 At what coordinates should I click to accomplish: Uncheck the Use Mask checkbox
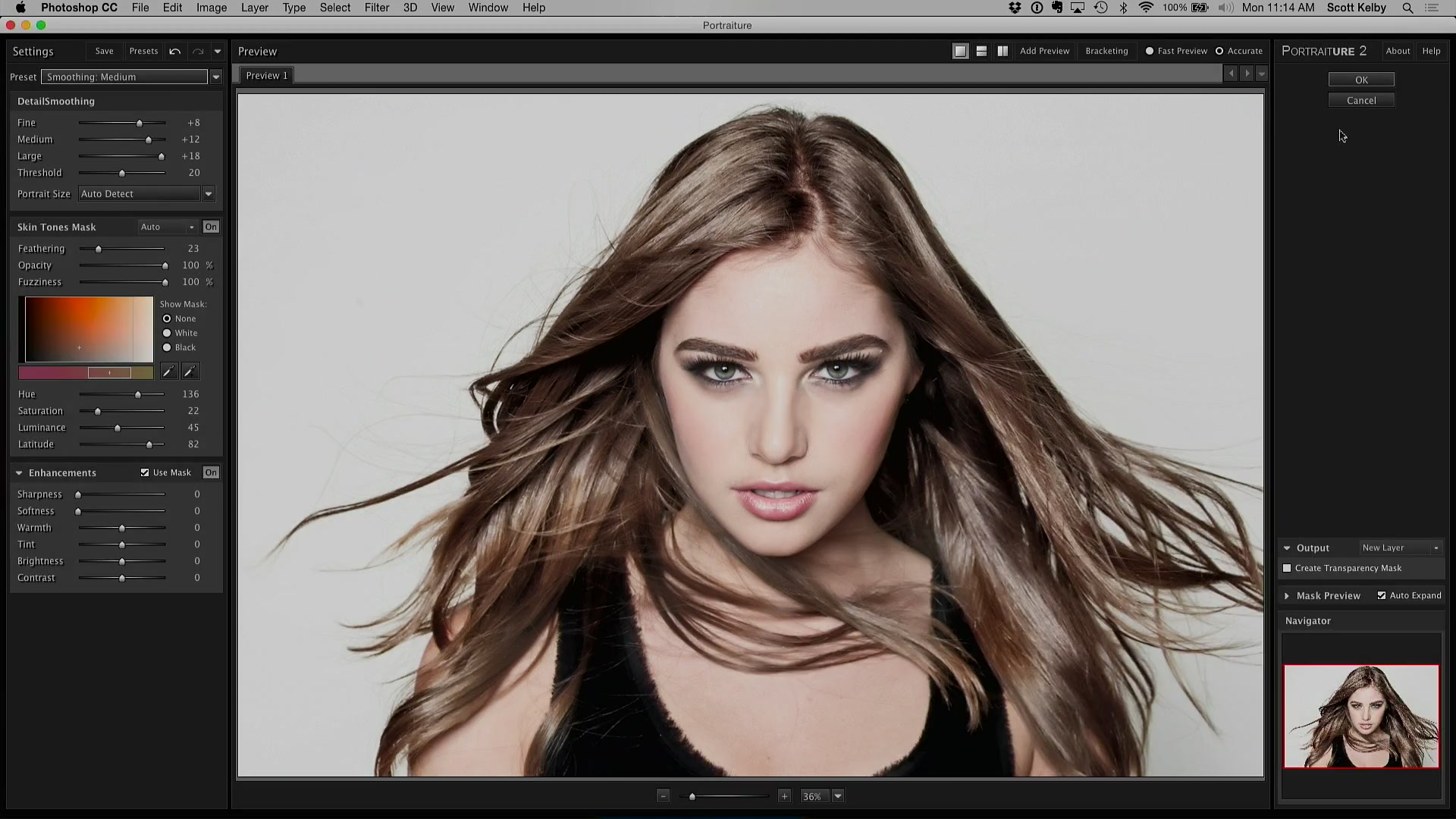[145, 472]
